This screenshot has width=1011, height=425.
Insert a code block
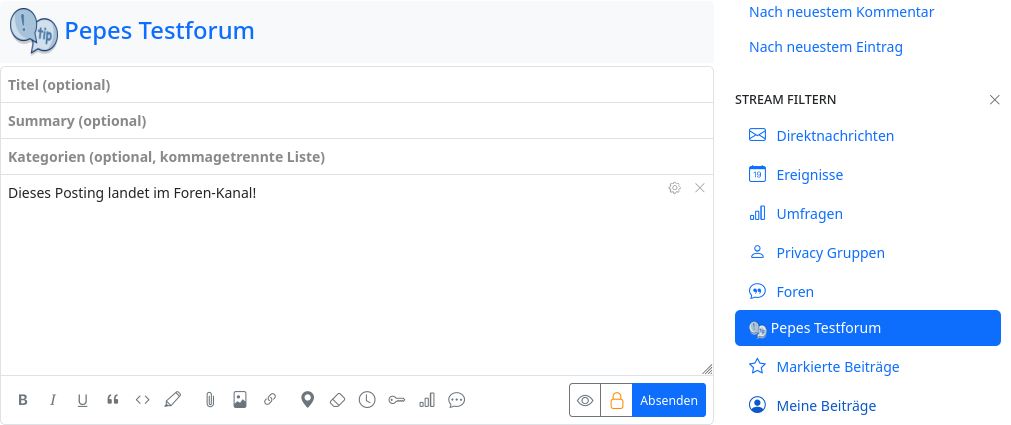(143, 400)
